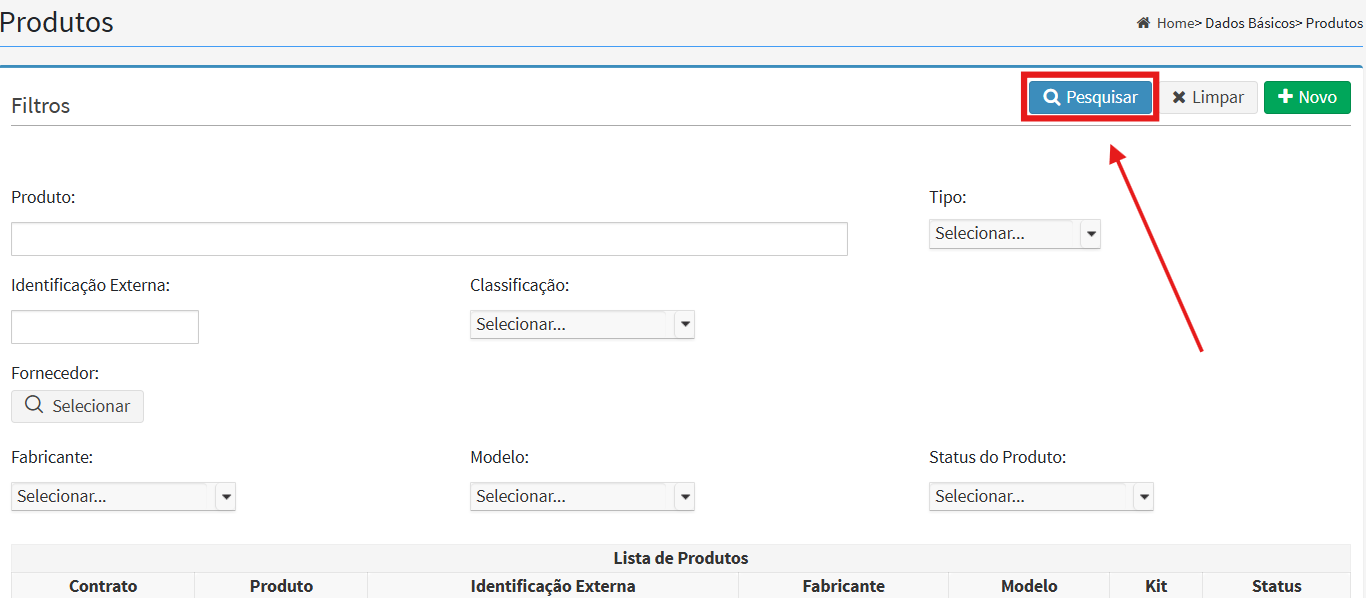Screen dimensions: 1366x598
Task: Click the Limpar clear button
Action: click(1208, 97)
